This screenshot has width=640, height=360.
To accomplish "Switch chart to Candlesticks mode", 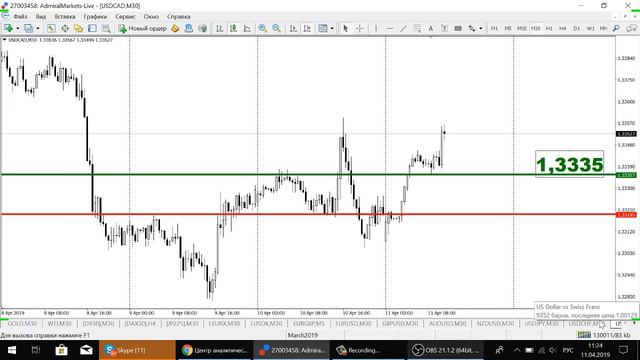I will pyautogui.click(x=233, y=28).
